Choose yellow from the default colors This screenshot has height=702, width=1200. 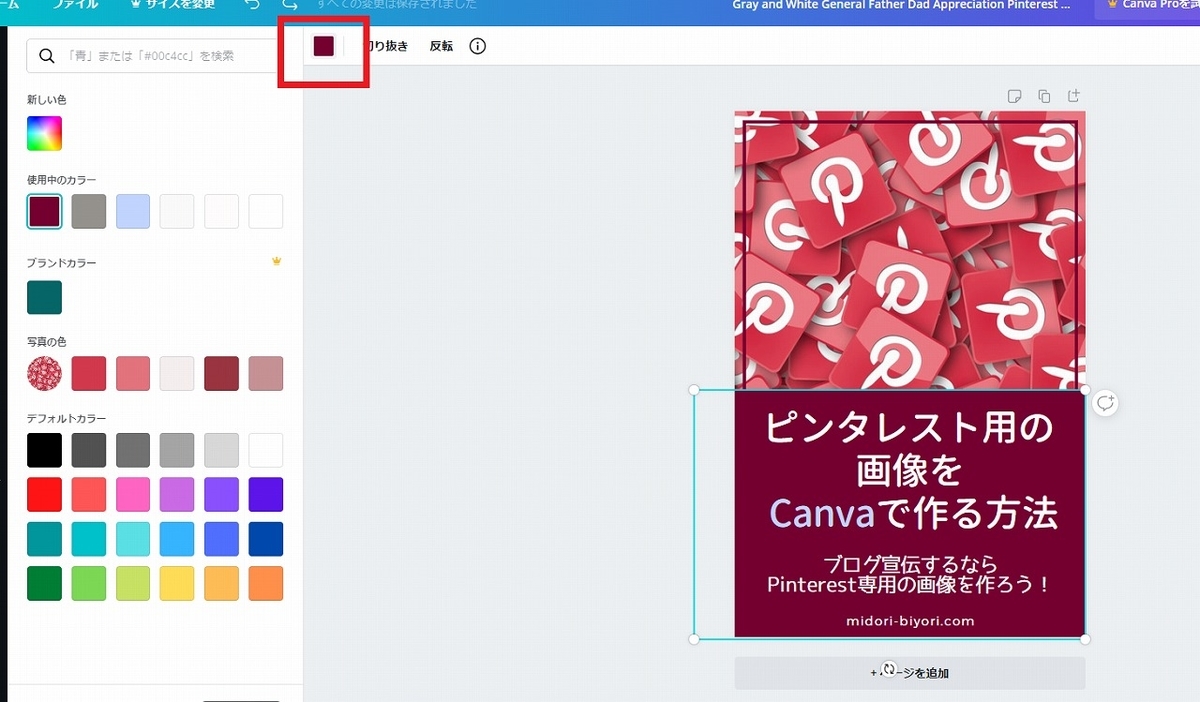[177, 583]
